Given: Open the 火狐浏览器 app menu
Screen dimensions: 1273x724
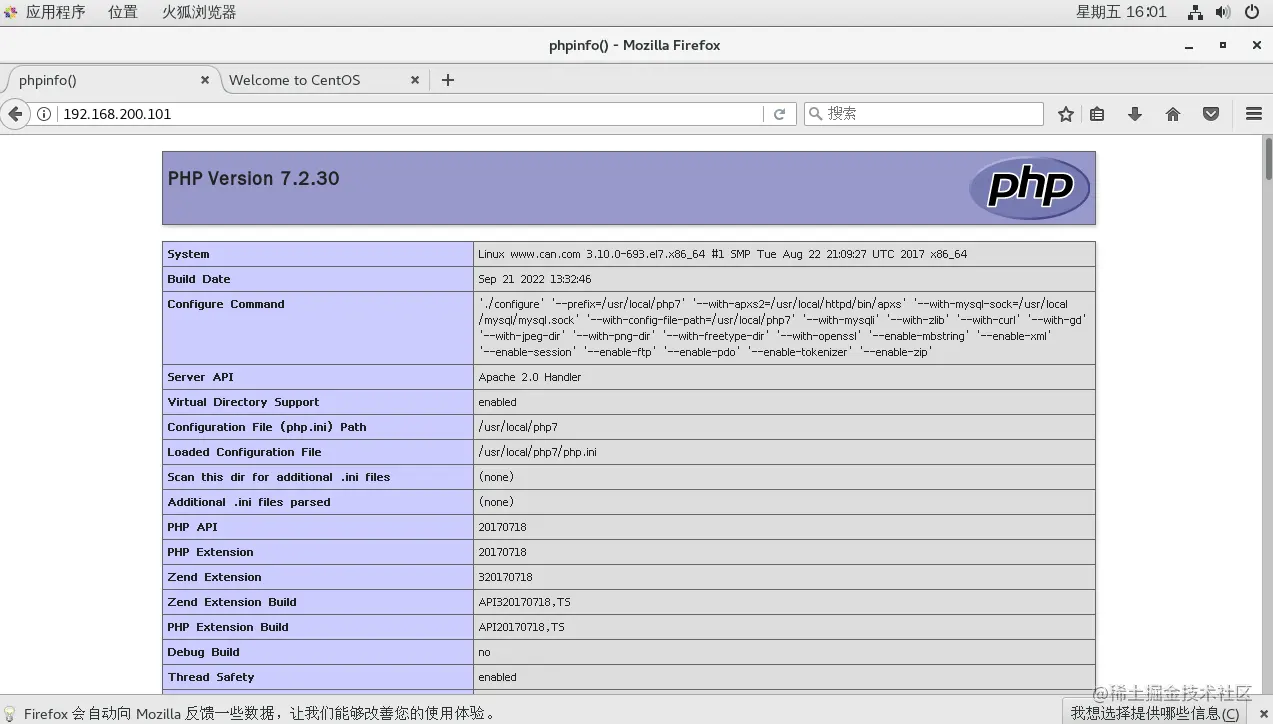Looking at the screenshot, I should [199, 12].
